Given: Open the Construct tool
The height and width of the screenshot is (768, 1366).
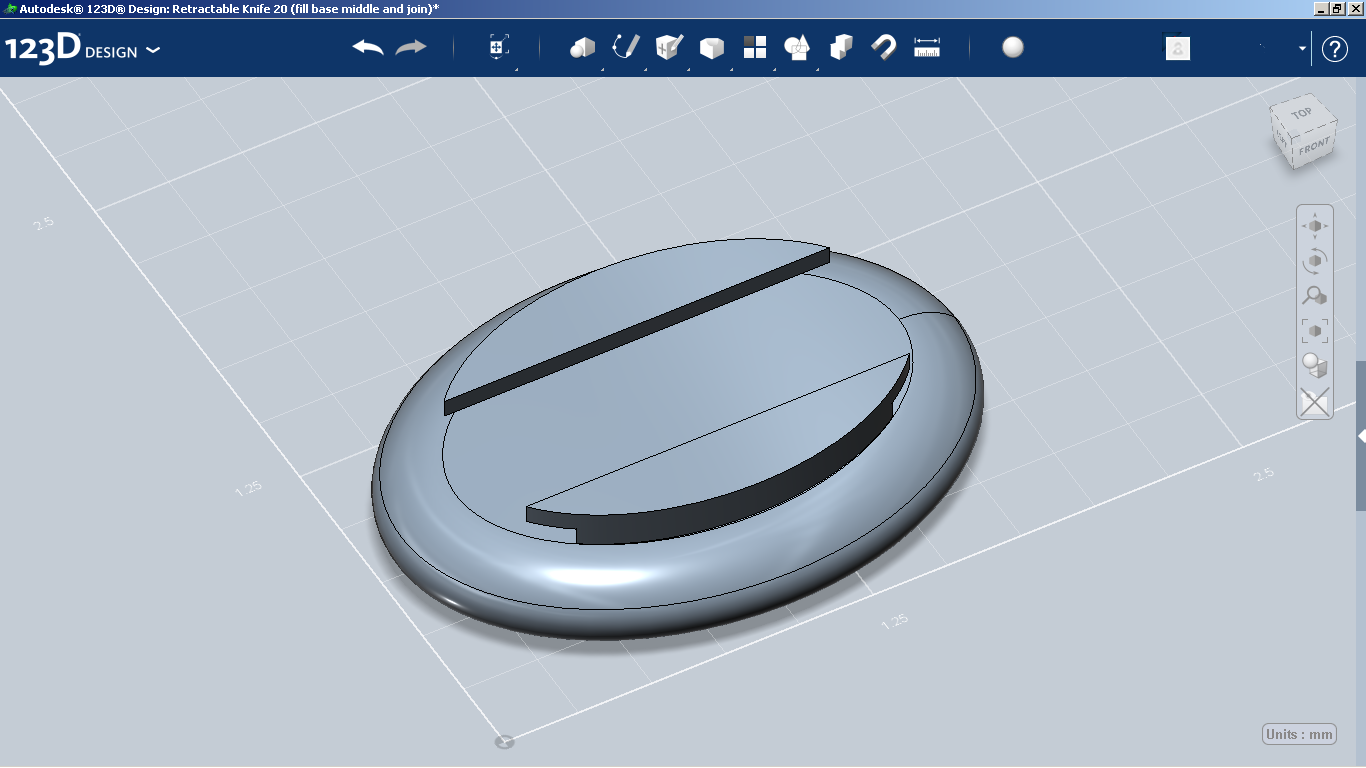Looking at the screenshot, I should click(x=668, y=48).
